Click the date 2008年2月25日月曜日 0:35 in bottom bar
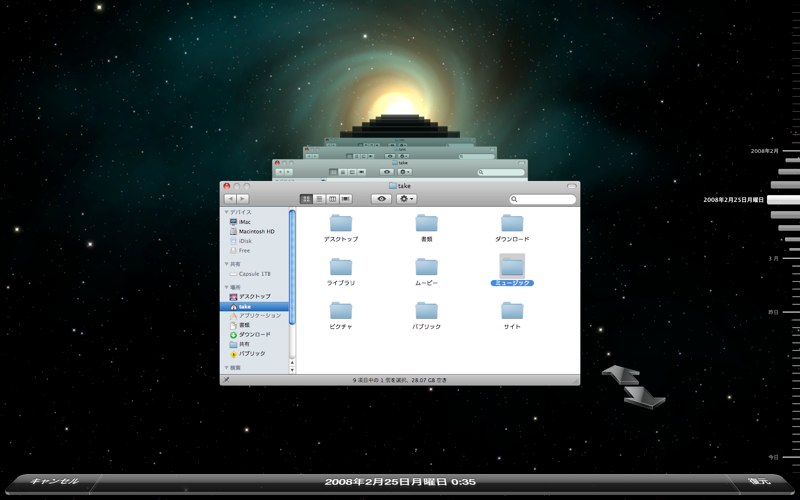 (400, 482)
